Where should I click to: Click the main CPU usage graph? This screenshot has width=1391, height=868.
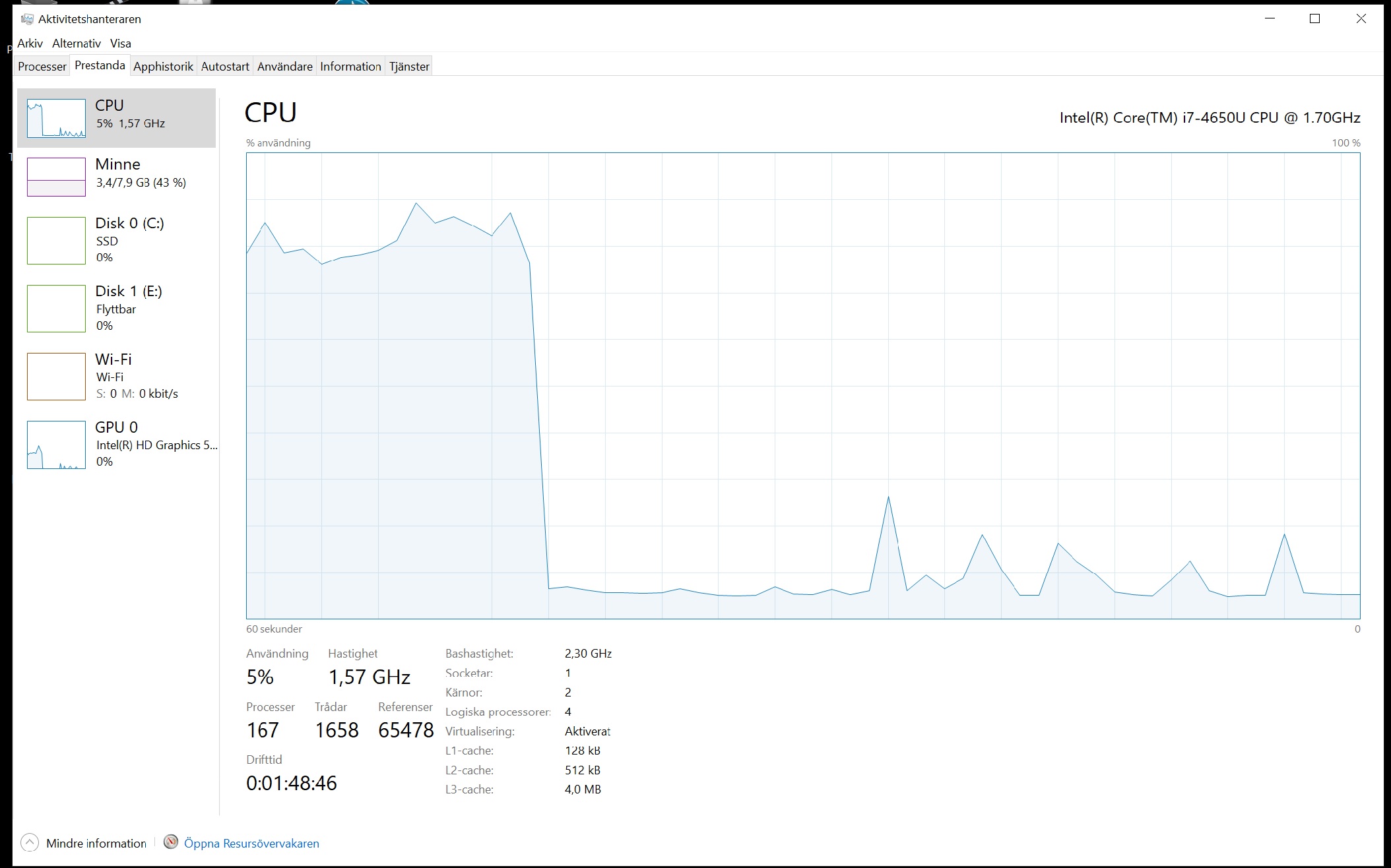pos(803,386)
